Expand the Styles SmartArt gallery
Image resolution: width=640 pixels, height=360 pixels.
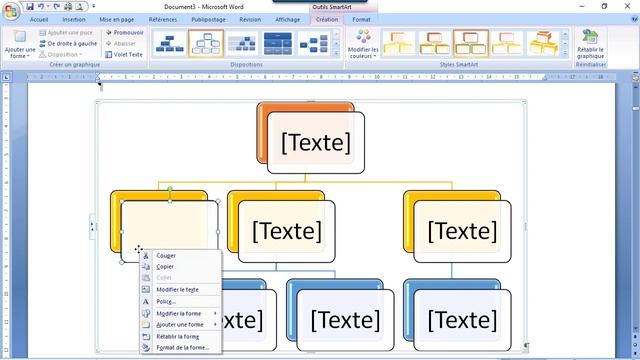click(565, 53)
